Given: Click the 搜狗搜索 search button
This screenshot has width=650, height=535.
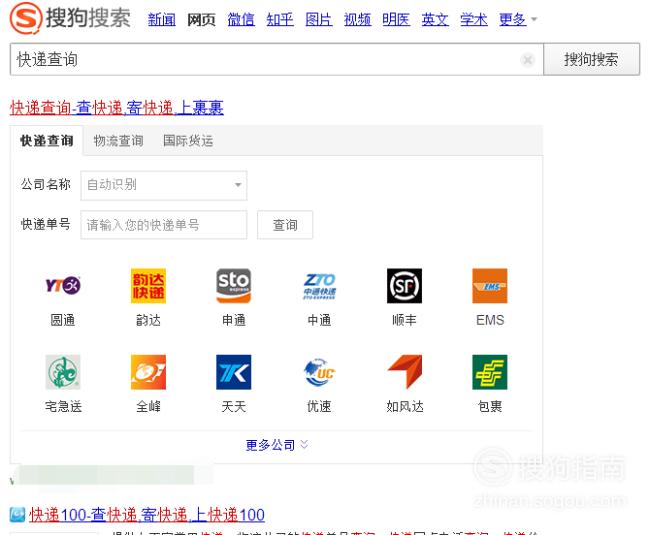Looking at the screenshot, I should tap(592, 59).
